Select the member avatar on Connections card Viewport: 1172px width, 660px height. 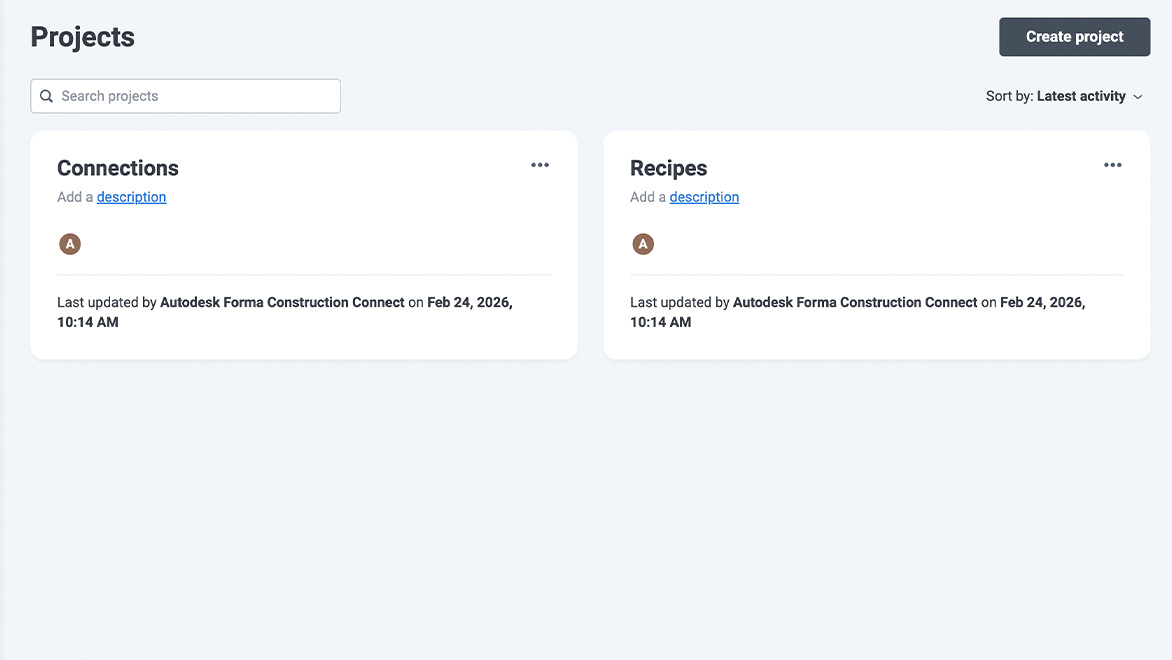pos(70,244)
